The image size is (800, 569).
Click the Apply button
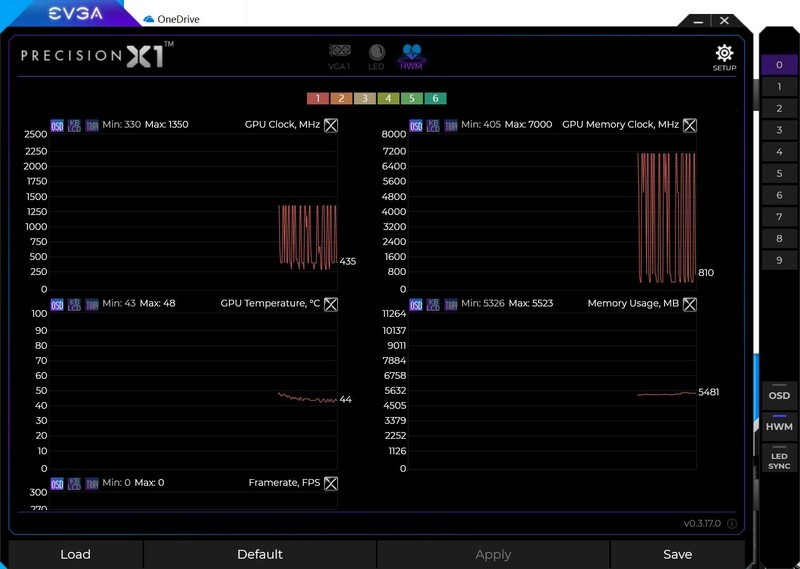[x=493, y=555]
